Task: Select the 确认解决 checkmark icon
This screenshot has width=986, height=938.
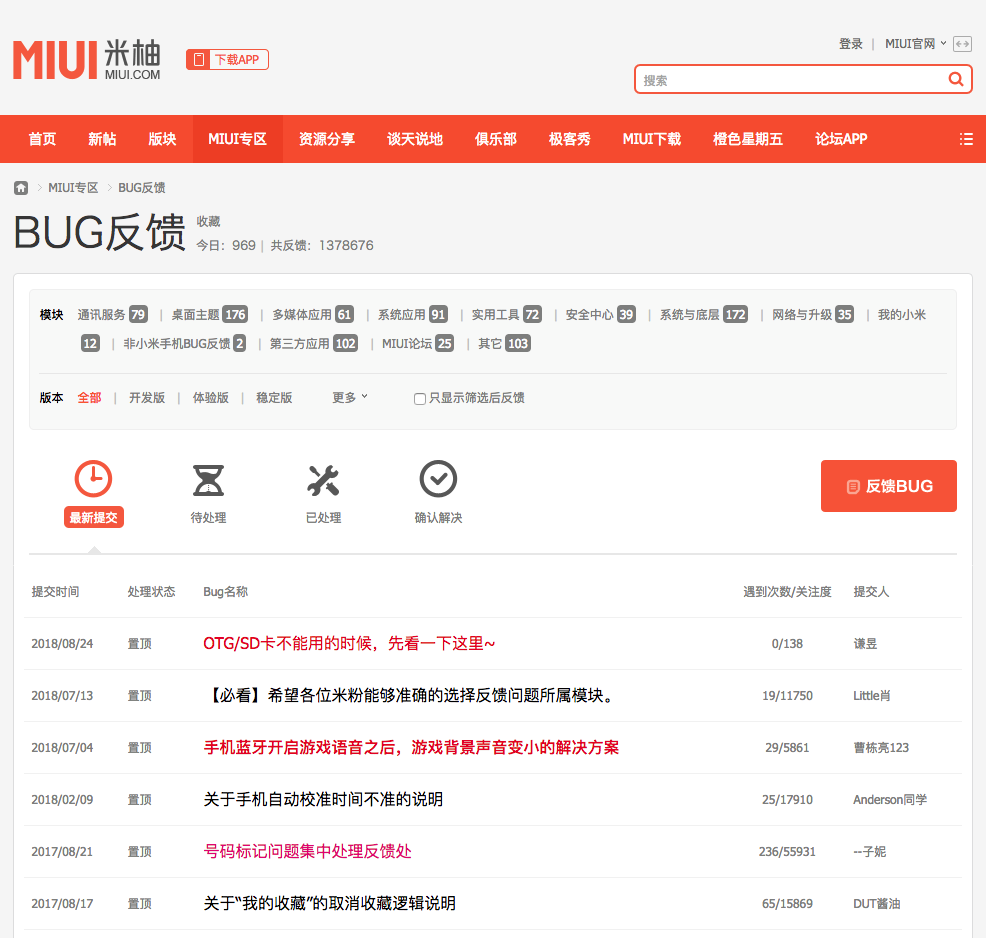Action: (x=438, y=479)
